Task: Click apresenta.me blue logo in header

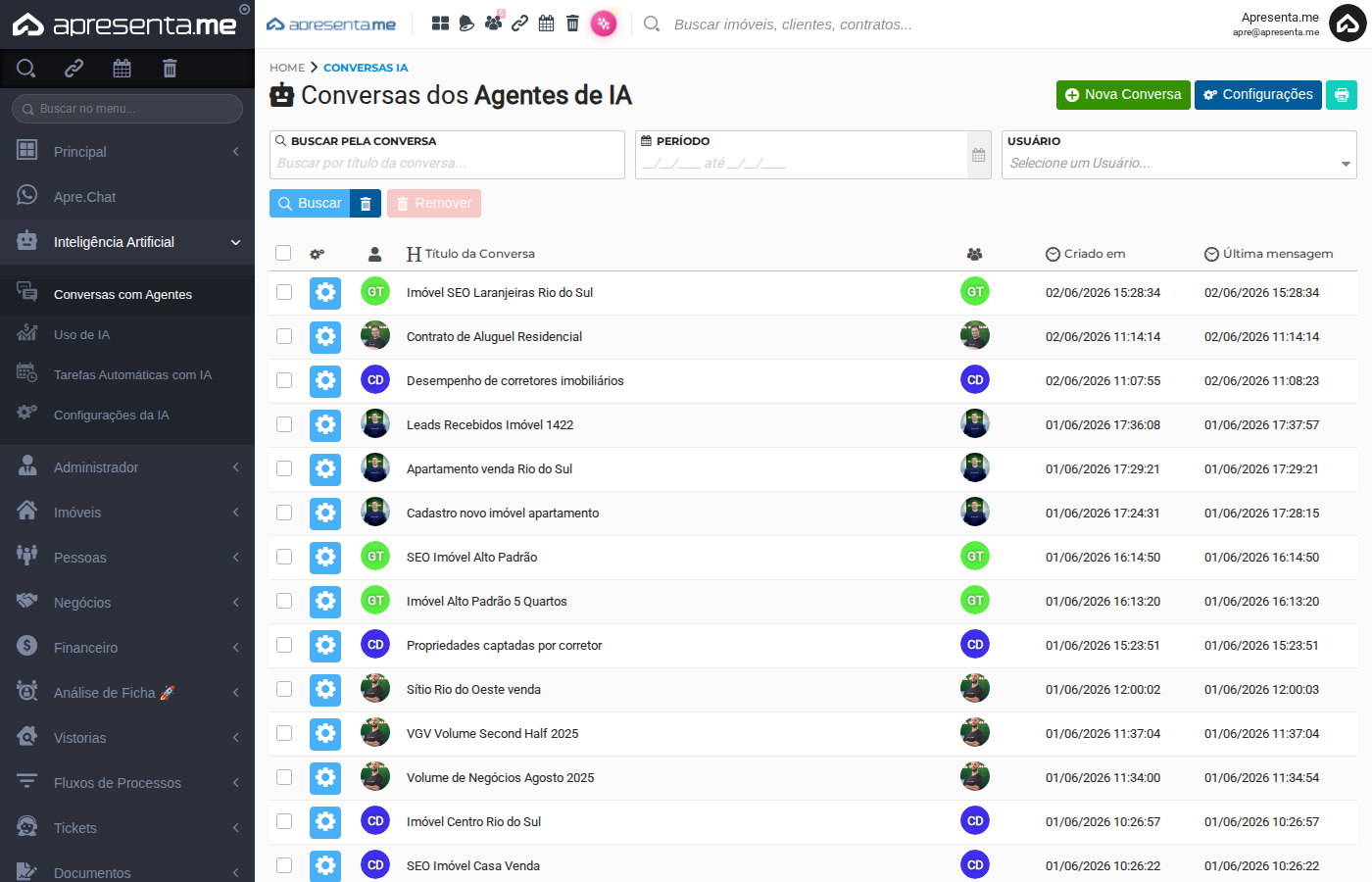Action: pos(331,24)
